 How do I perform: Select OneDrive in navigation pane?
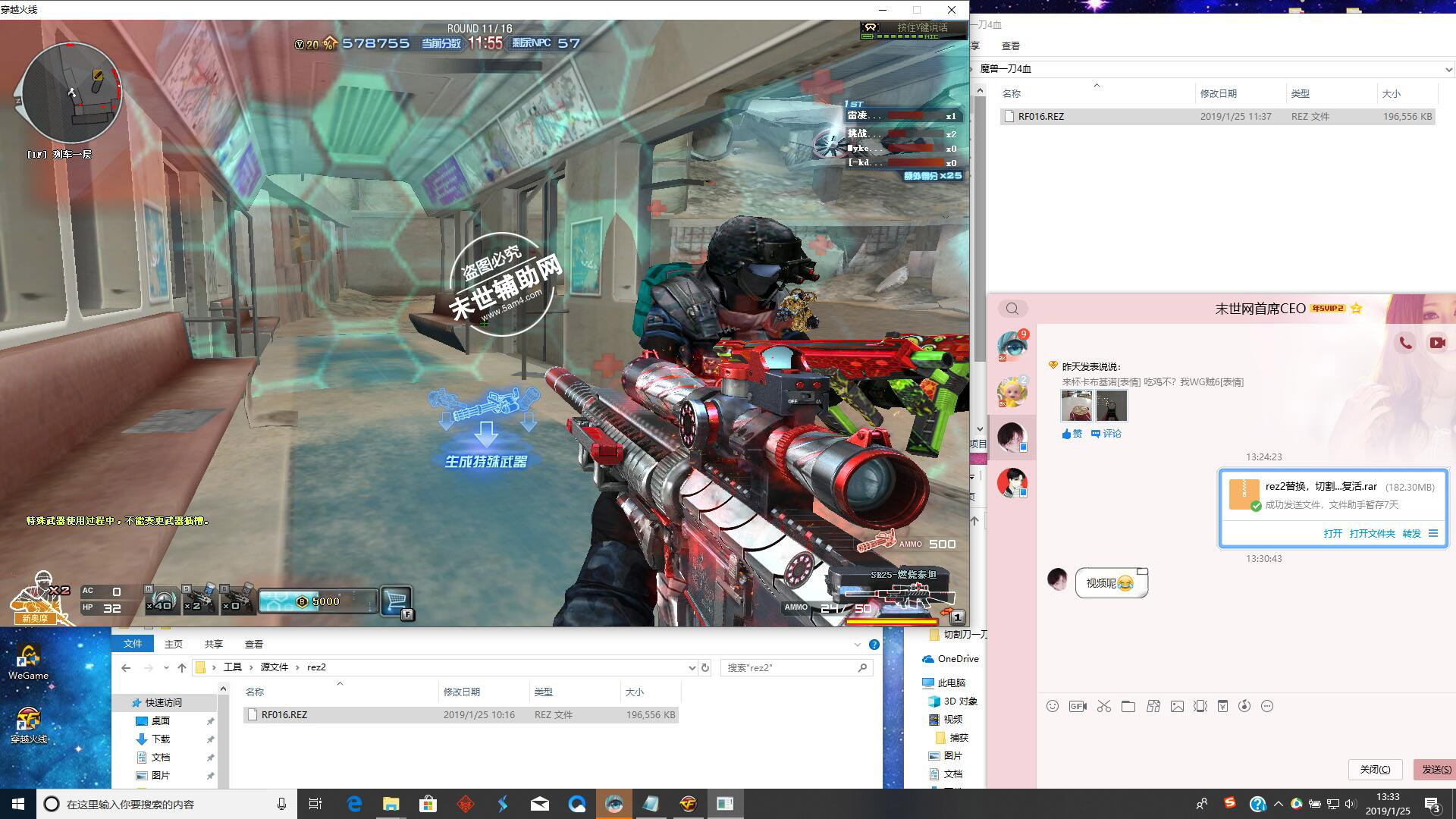pyautogui.click(x=950, y=658)
